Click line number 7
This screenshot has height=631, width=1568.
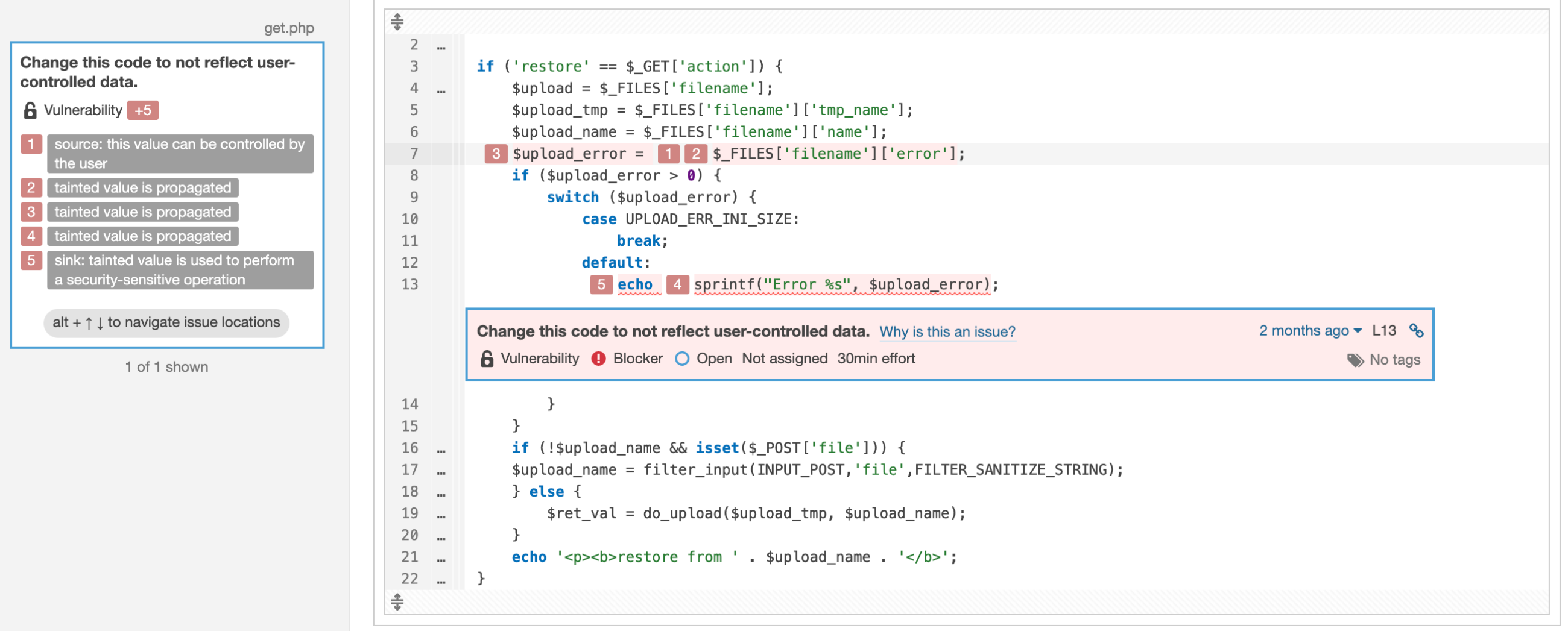pyautogui.click(x=413, y=154)
